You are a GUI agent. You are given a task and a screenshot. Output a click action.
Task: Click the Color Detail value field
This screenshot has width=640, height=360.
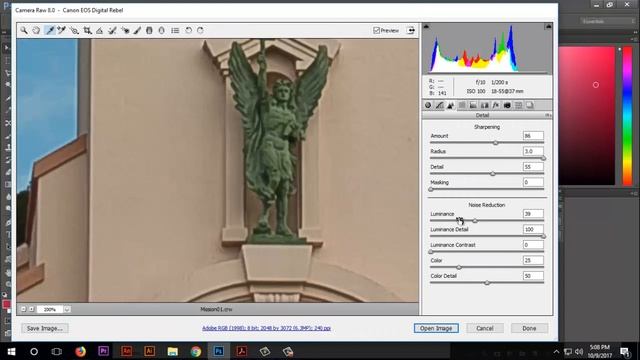[533, 276]
